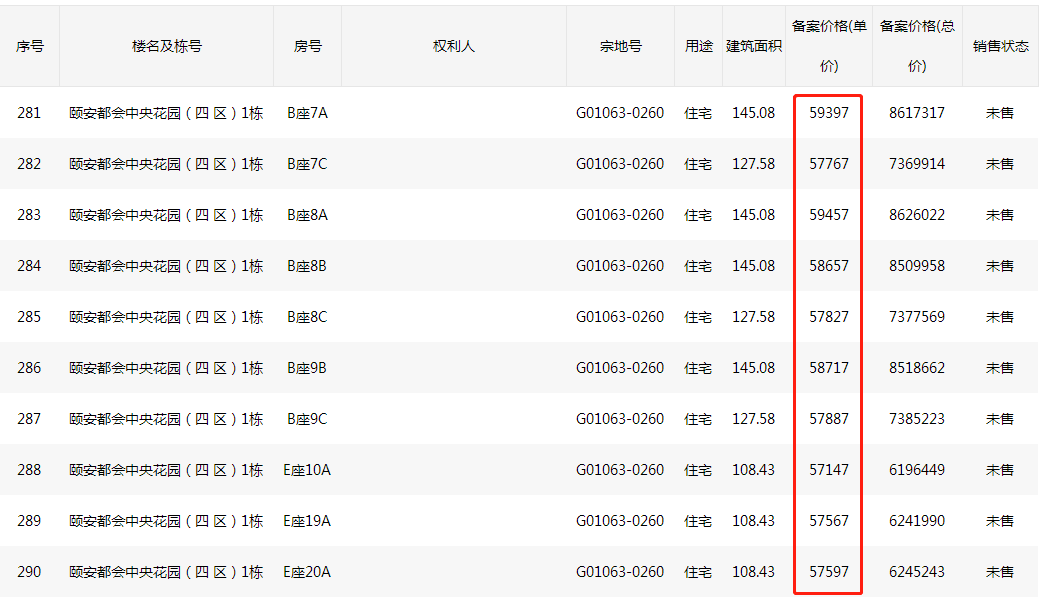Click the 宗地号 column header
1048x602 pixels.
620,46
